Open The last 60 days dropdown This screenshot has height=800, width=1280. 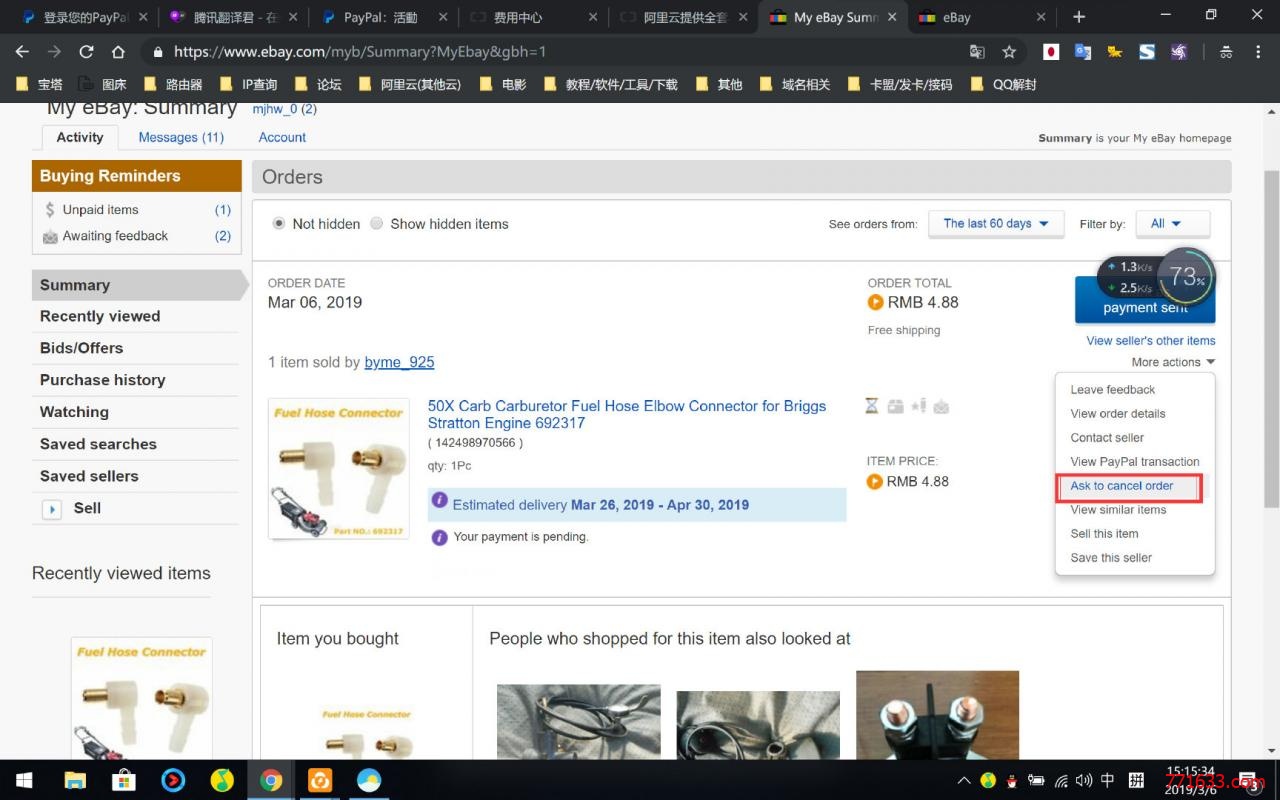click(x=995, y=224)
